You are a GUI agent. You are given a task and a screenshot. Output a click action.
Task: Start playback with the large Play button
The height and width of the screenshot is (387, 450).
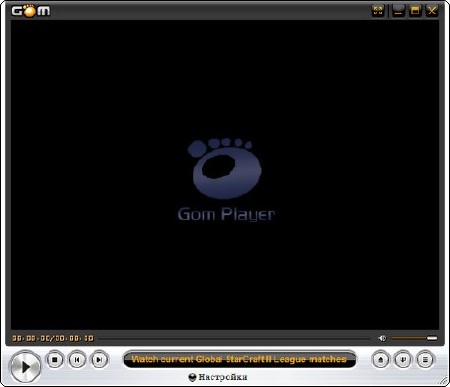25,367
